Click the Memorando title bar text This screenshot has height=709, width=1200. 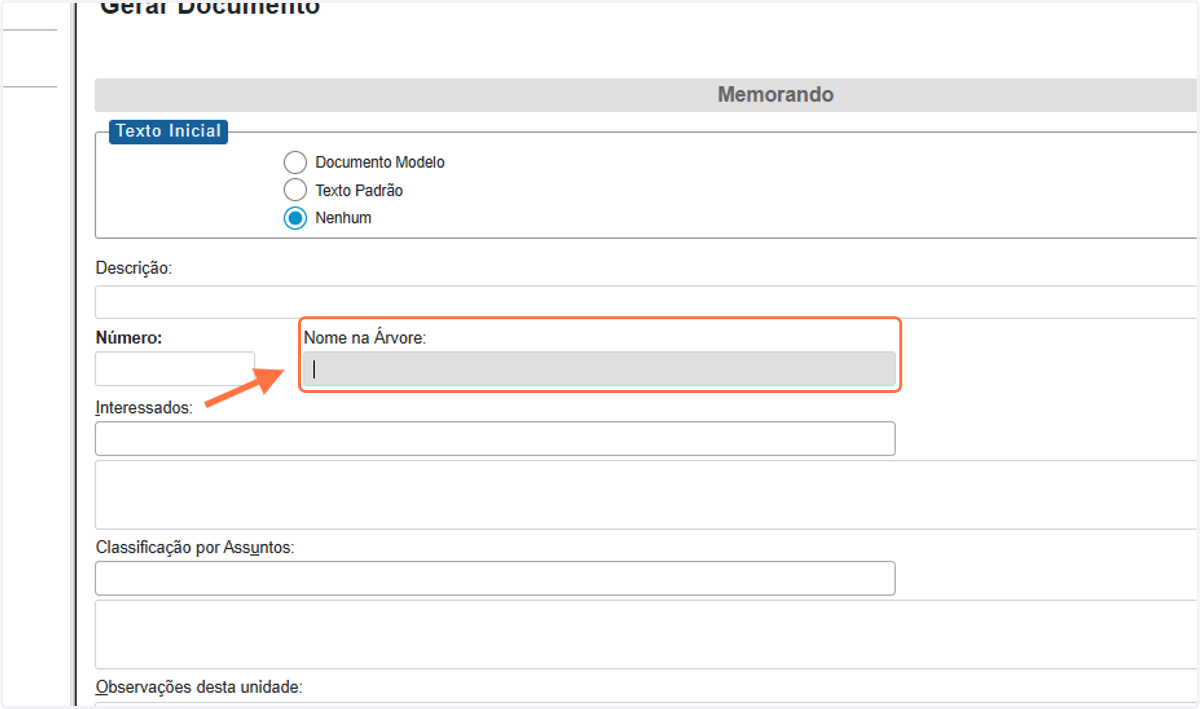pos(775,95)
